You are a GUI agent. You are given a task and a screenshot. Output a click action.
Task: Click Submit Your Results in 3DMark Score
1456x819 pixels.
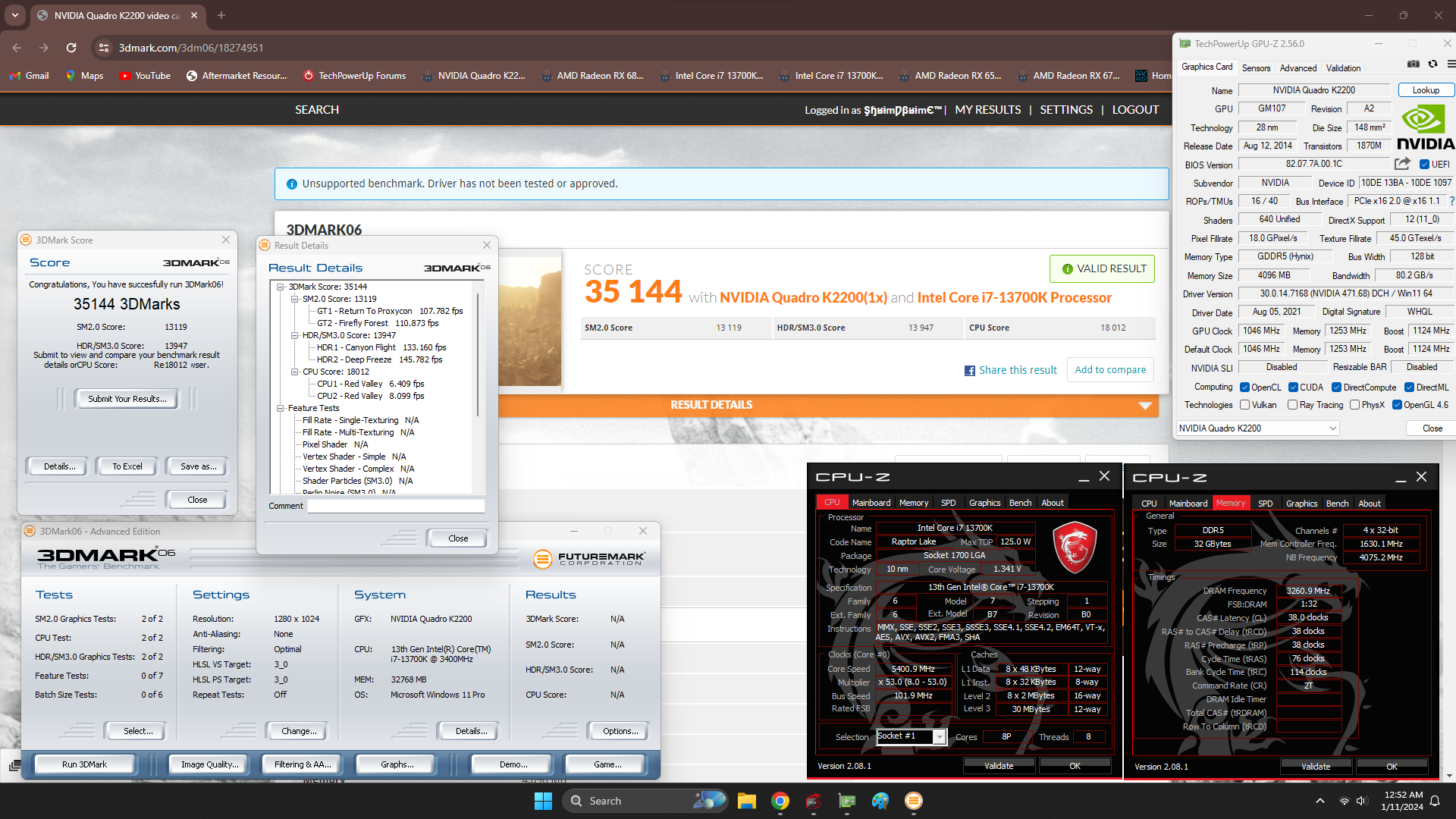[x=127, y=399]
